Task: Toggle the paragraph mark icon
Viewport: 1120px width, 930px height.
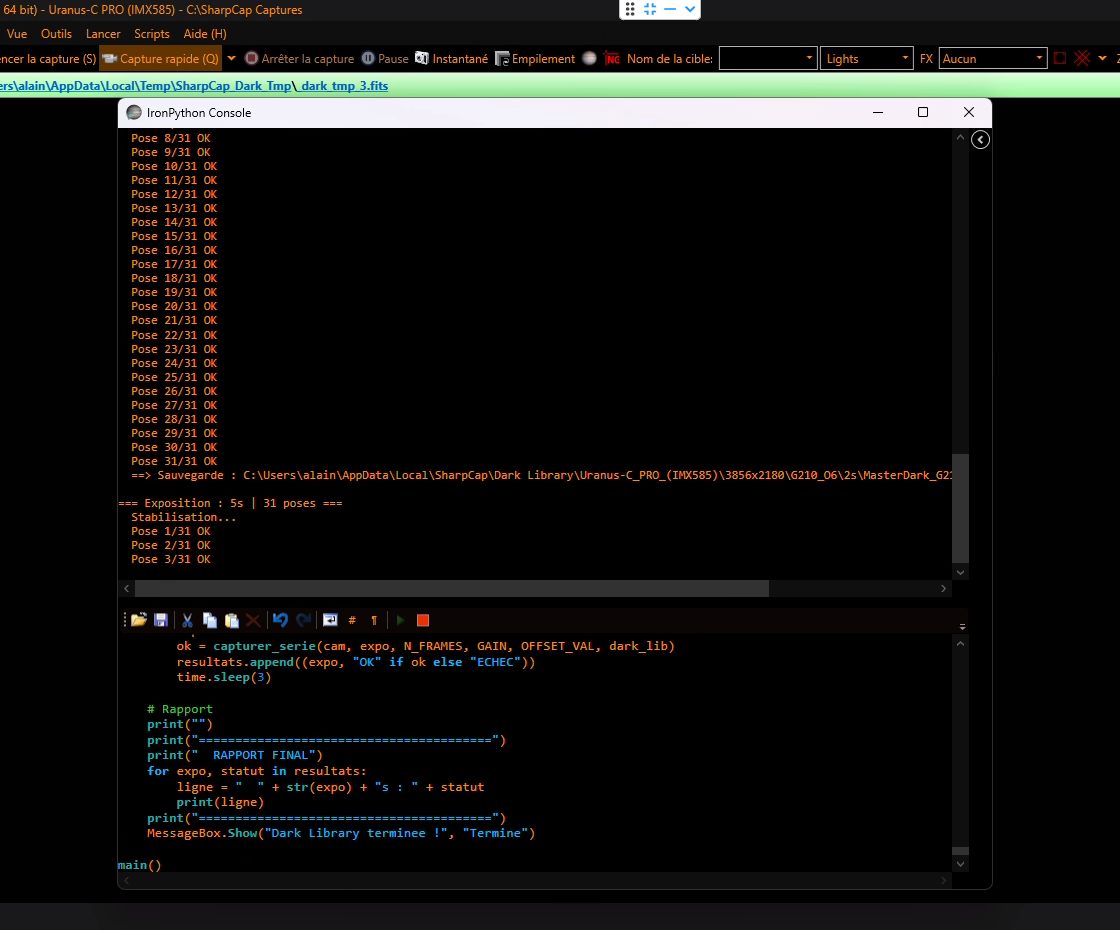Action: (374, 620)
